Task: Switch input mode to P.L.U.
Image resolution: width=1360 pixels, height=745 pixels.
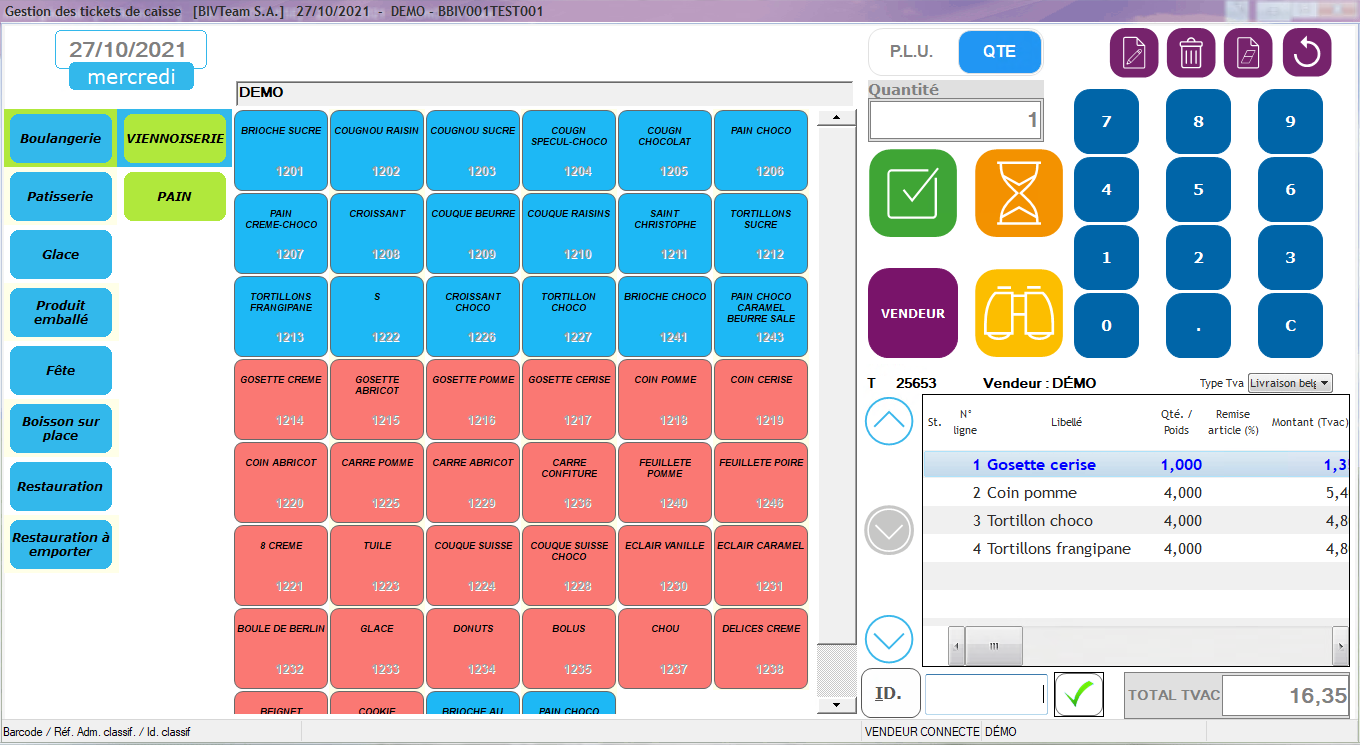Action: click(911, 52)
